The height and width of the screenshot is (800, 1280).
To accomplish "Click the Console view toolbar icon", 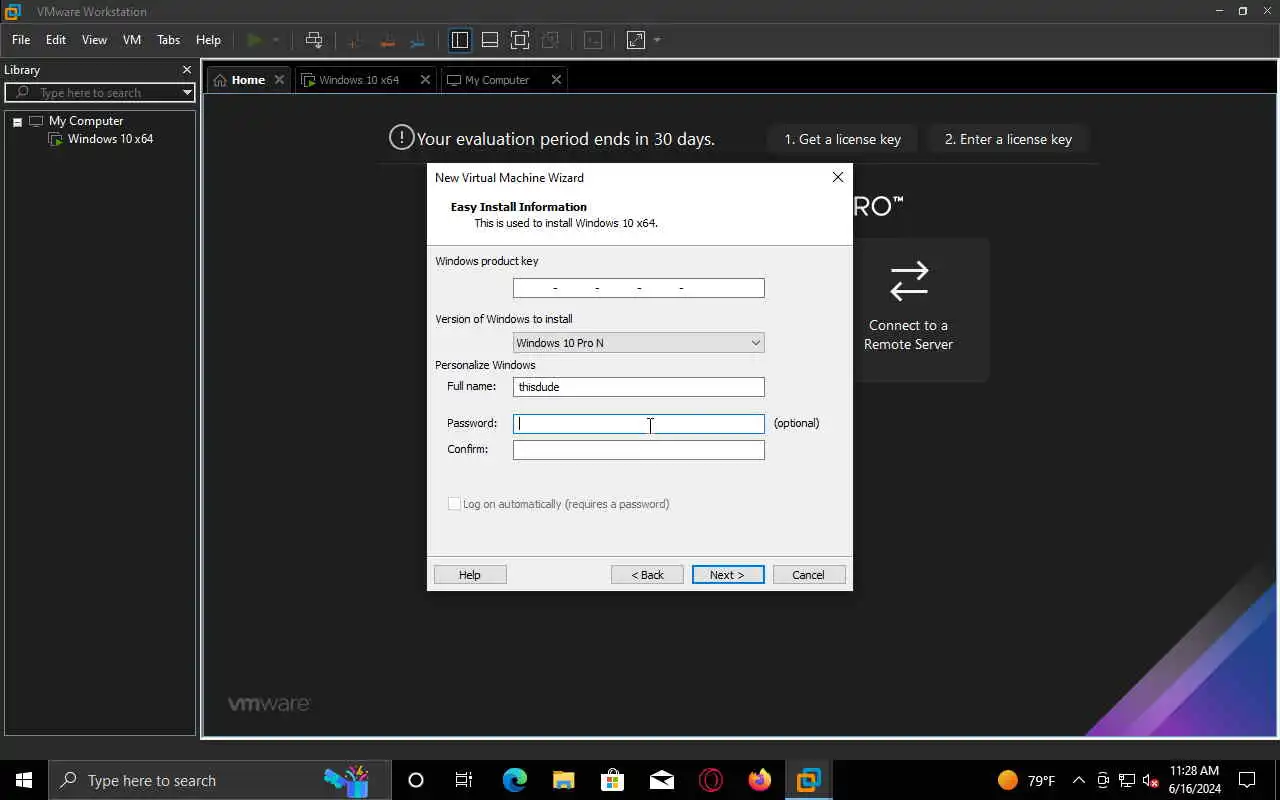I will (593, 40).
